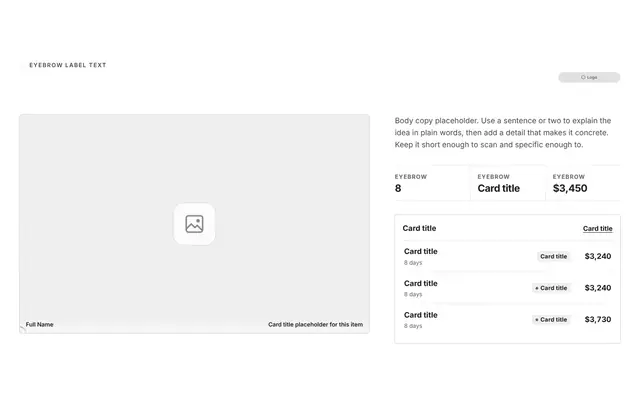Screen dimensions: 640x403
Task: Click "Card title placeholder for this item" caption
Action: (x=316, y=325)
